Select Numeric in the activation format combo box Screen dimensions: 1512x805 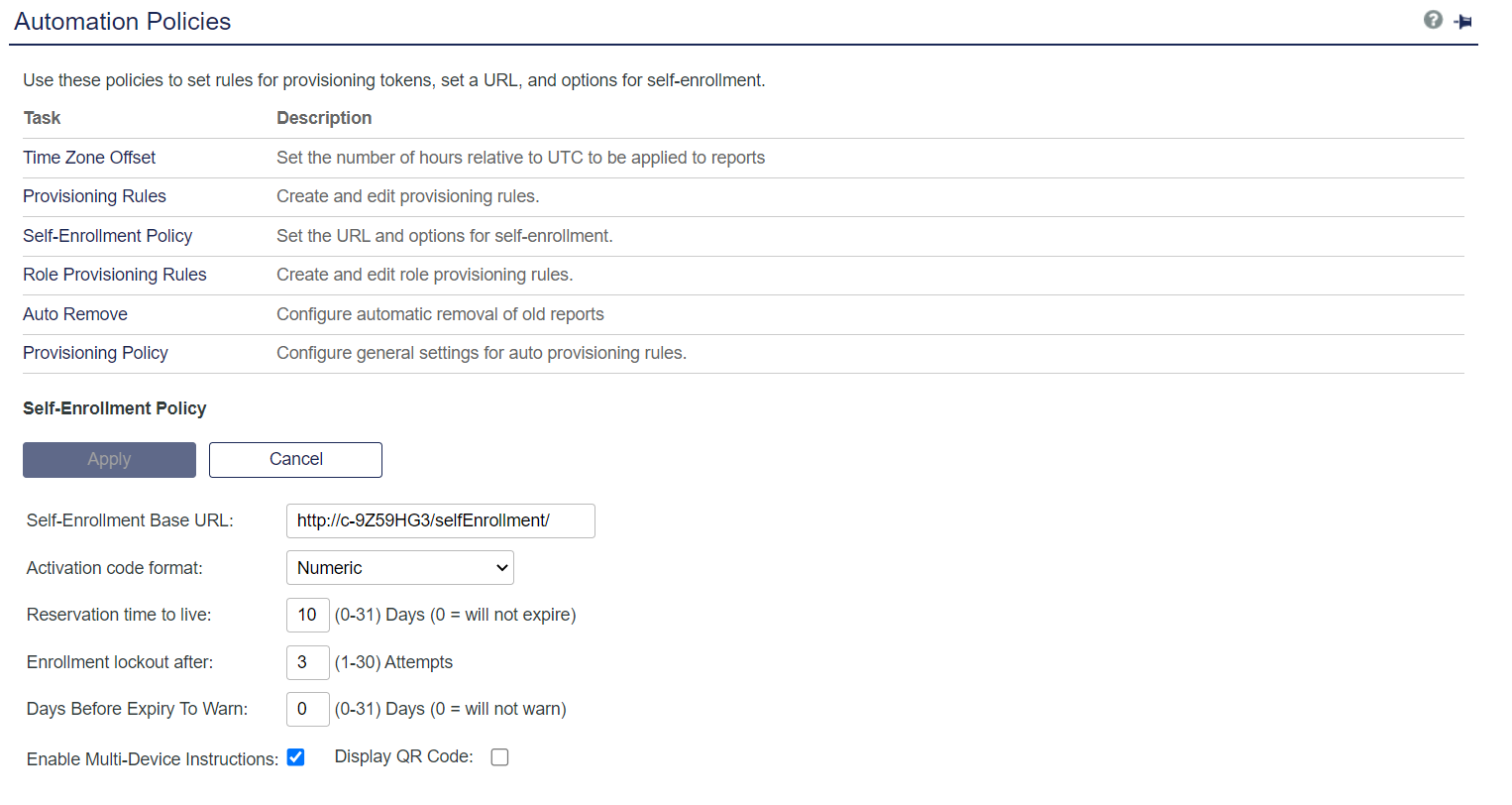(400, 567)
